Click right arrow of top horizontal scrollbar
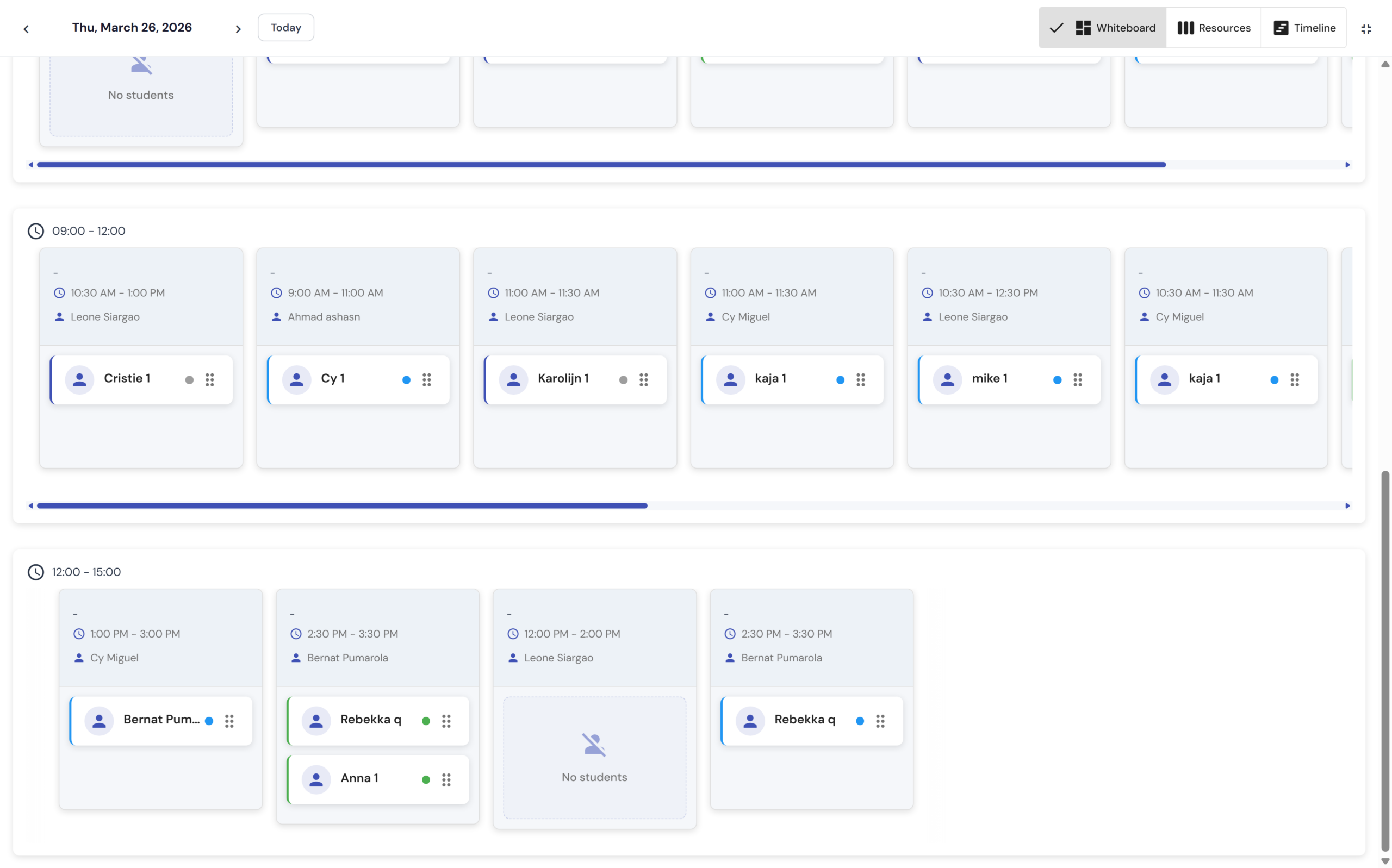 (x=1347, y=165)
